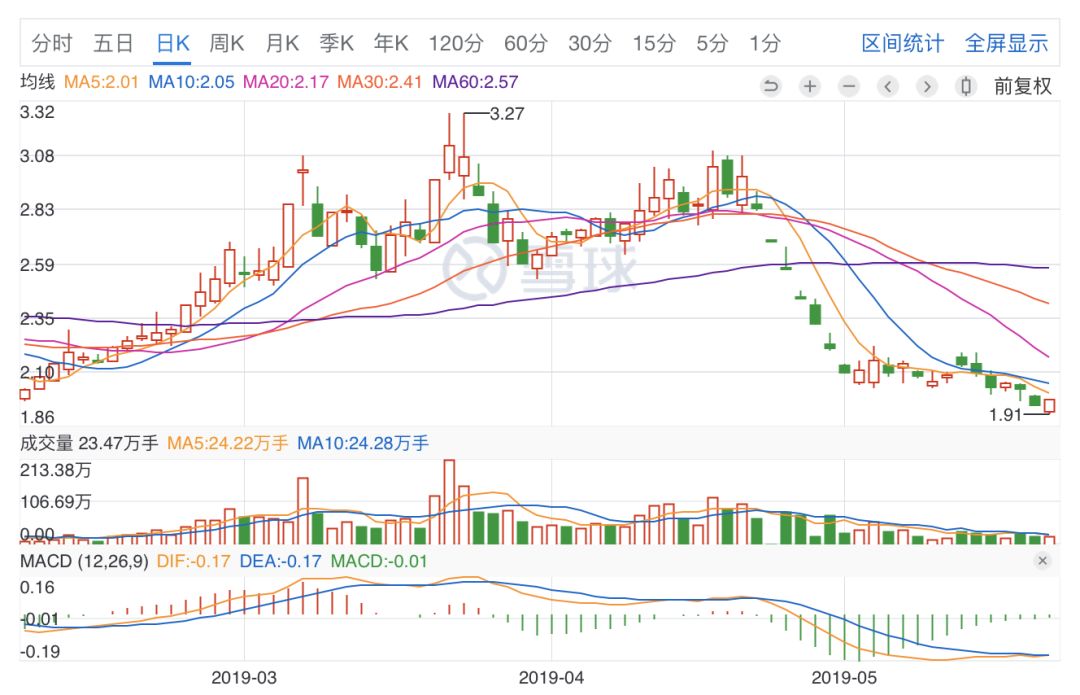Click the MACD (12,26,9) label
This screenshot has height=695, width=1080.
click(x=84, y=561)
